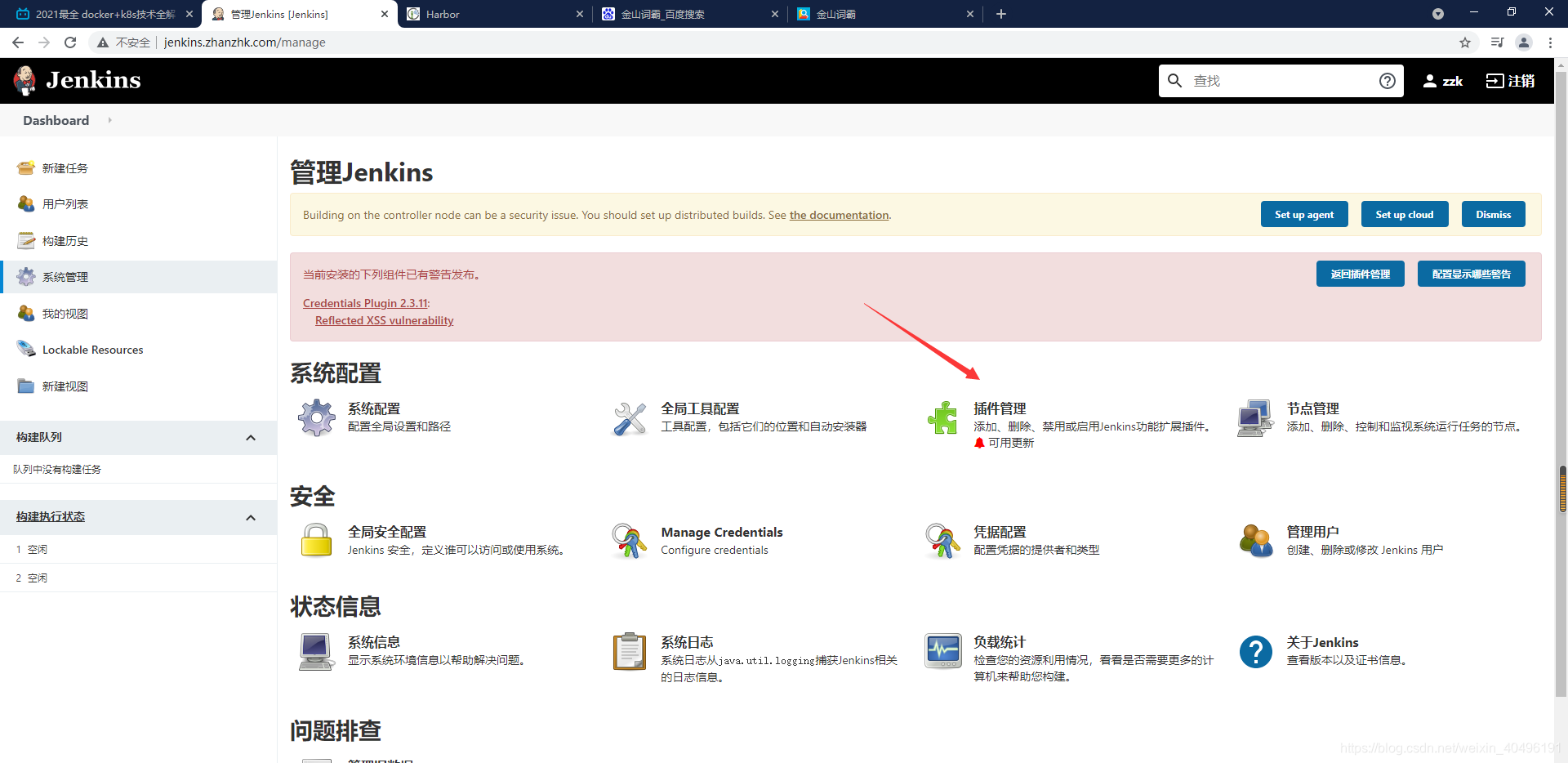Viewport: 1568px width, 763px height.
Task: Click the 全局安全配置 padlock icon
Action: click(316, 541)
